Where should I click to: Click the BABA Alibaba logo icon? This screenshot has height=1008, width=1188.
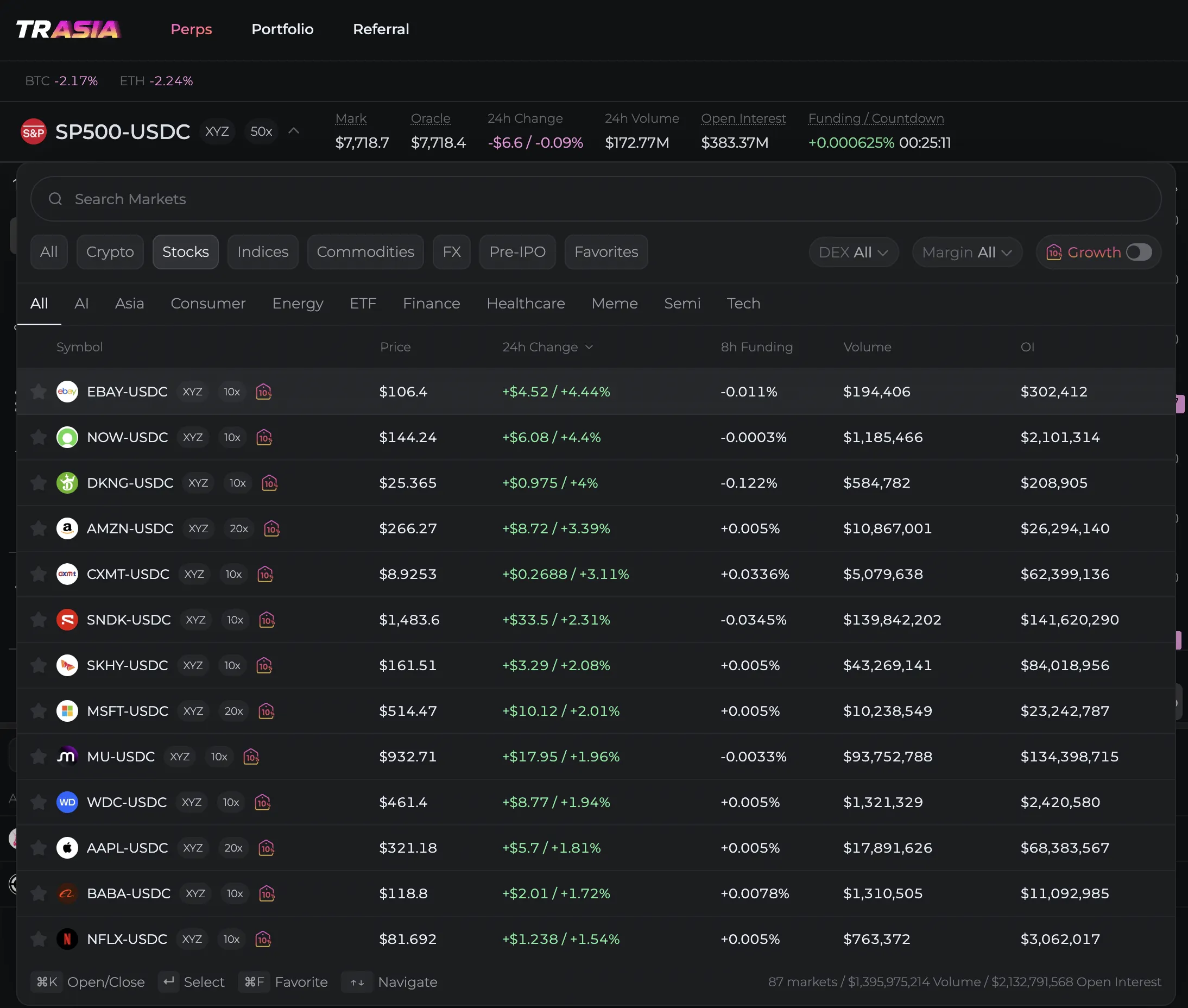pyautogui.click(x=67, y=894)
